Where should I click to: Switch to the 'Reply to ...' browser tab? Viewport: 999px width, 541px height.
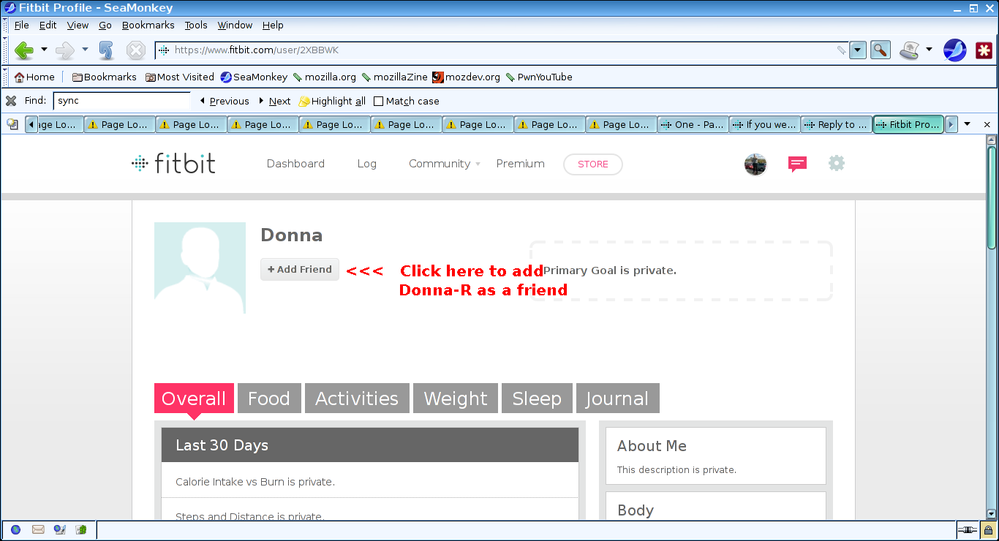click(x=837, y=124)
